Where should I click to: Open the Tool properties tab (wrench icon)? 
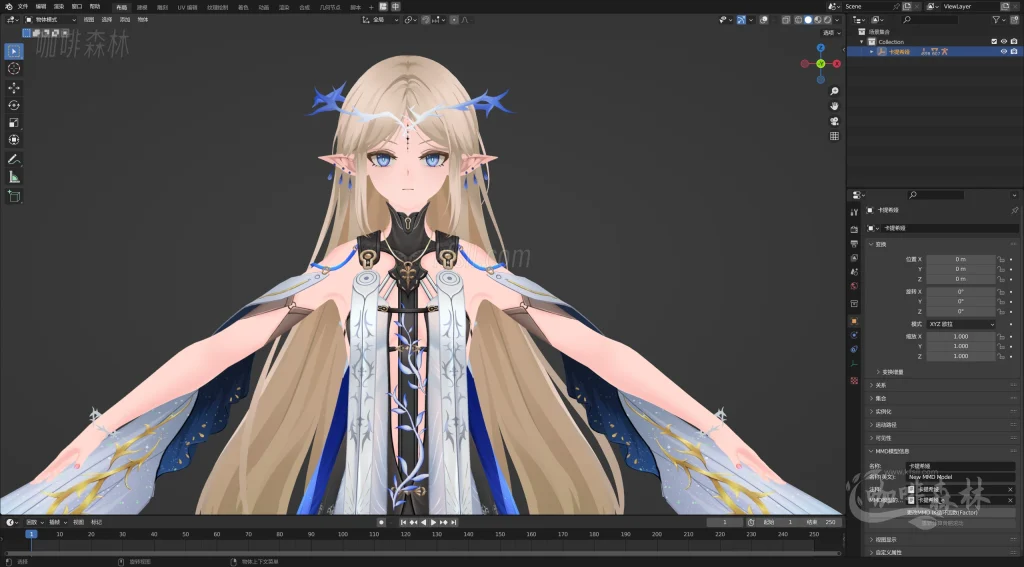[x=854, y=212]
